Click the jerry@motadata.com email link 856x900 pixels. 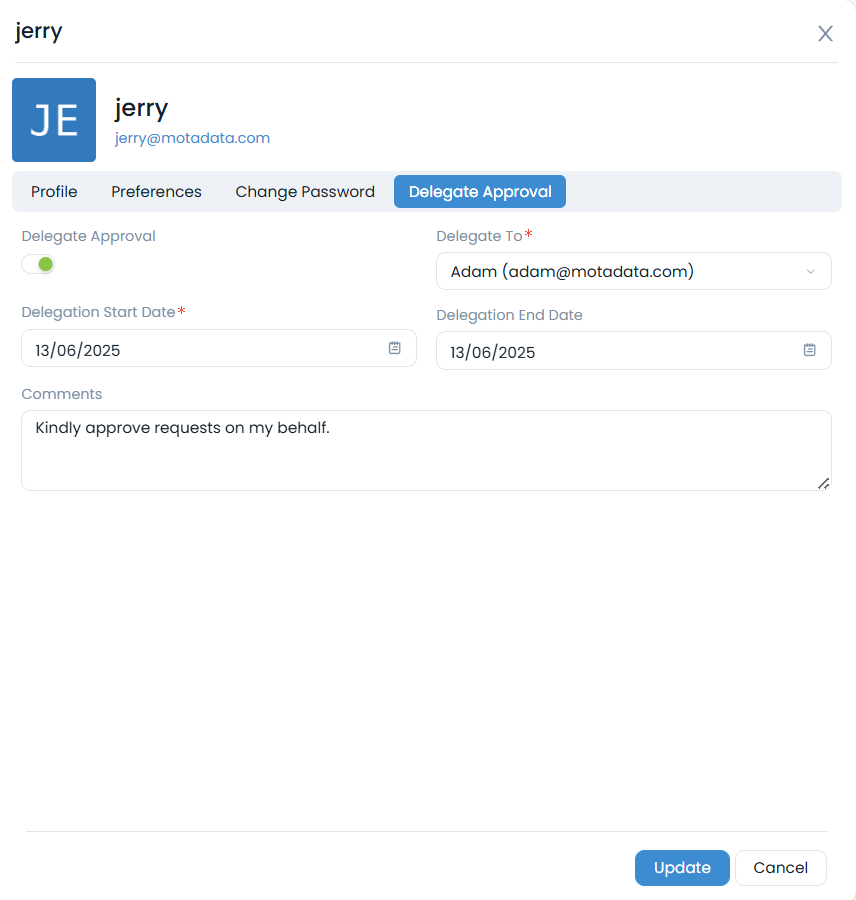(x=192, y=138)
